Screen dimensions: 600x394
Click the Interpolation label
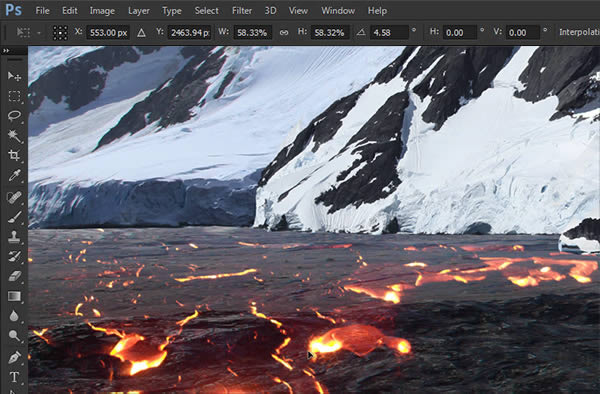point(579,32)
